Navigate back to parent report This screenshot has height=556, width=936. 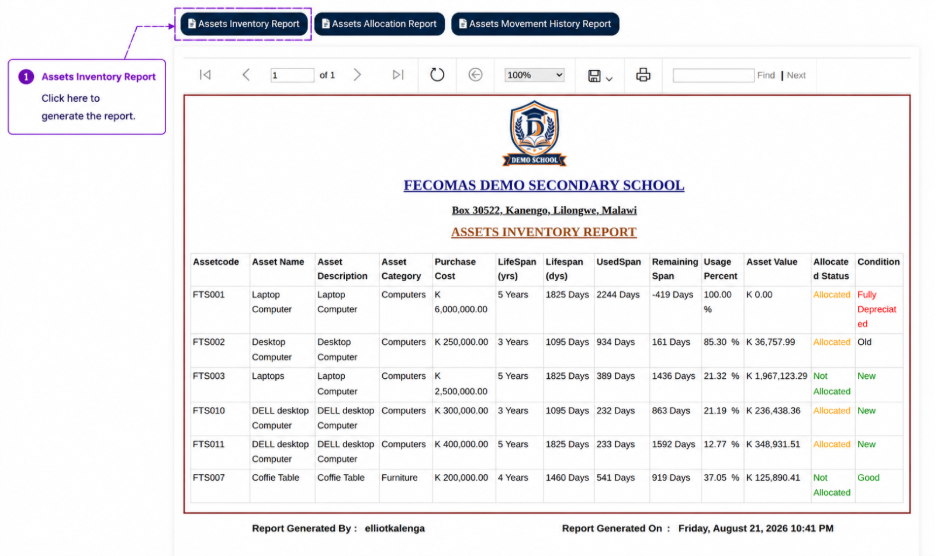tap(475, 75)
